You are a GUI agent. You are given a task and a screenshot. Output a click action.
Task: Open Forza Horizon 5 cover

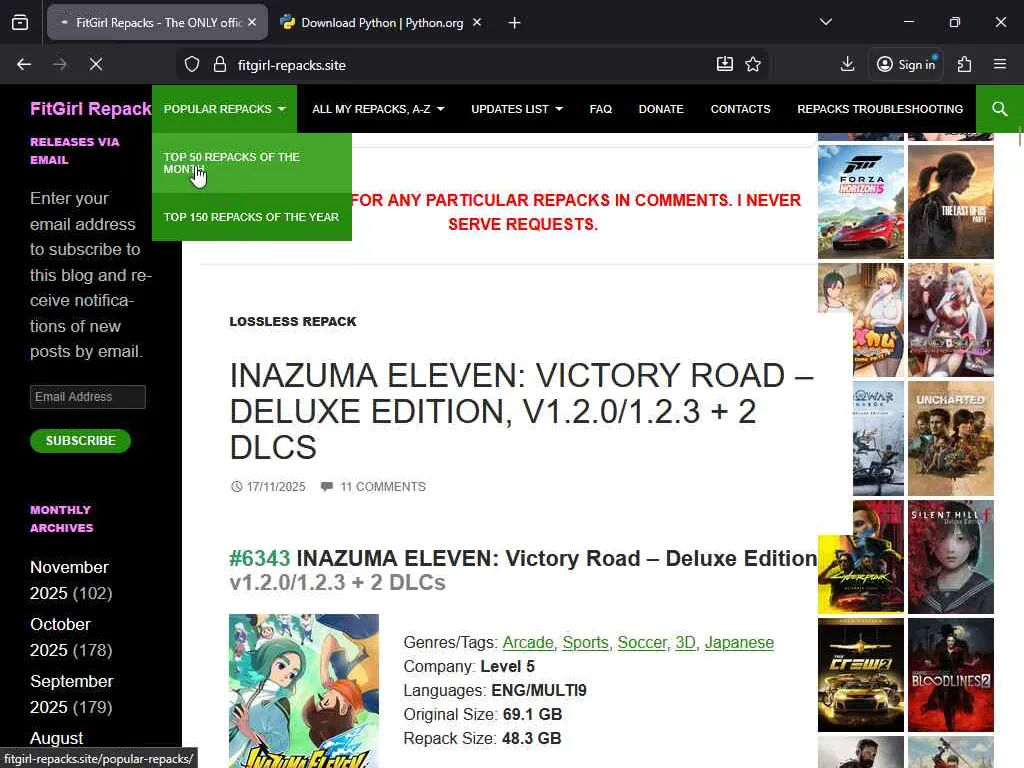[x=861, y=202]
